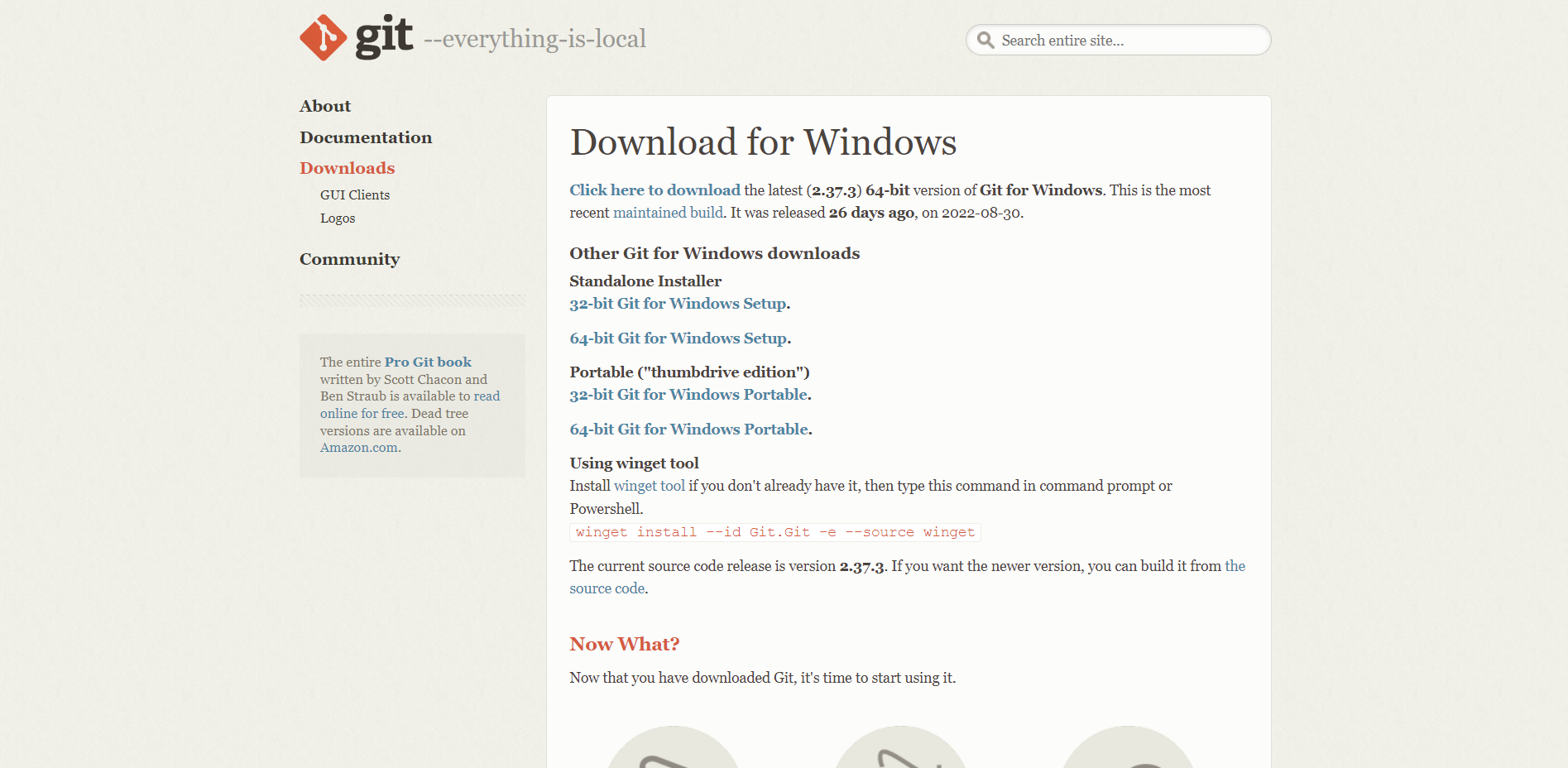
Task: Click the '--everything-is-local' tagline
Action: coord(535,39)
